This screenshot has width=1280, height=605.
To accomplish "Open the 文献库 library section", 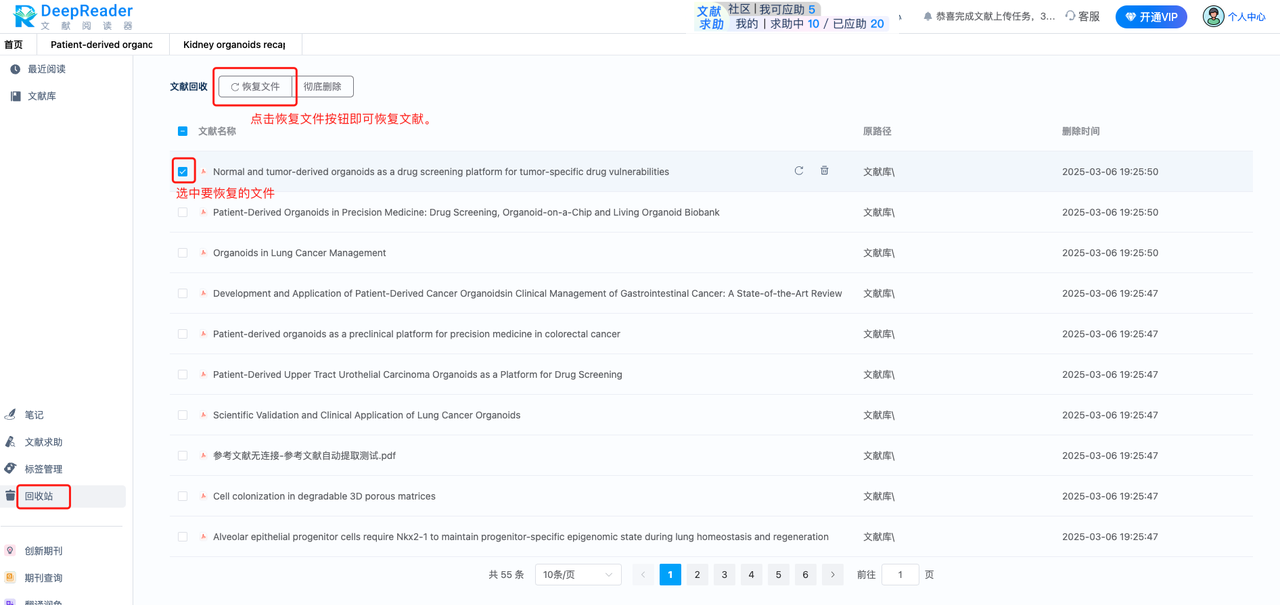I will pos(44,95).
